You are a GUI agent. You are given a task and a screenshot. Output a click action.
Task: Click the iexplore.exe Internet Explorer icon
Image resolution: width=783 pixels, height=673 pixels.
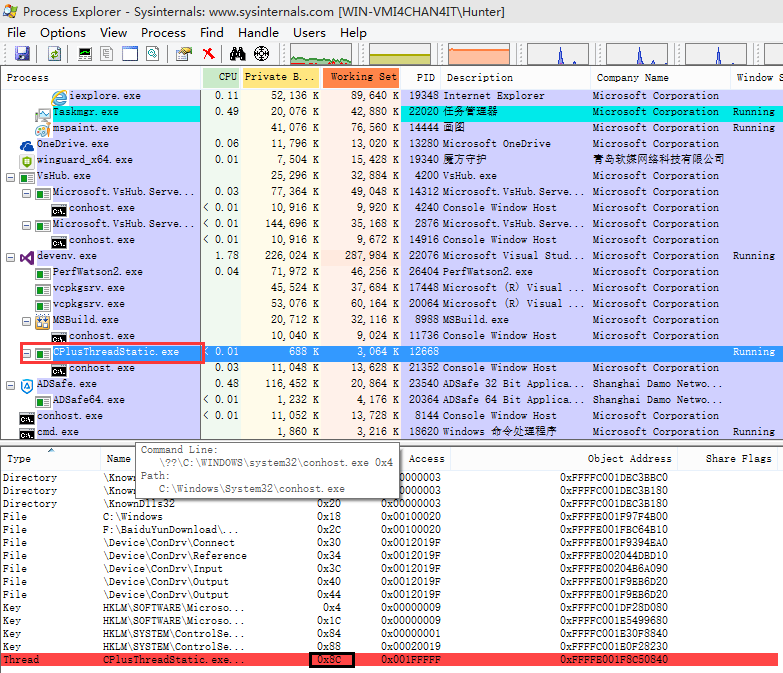(x=59, y=97)
